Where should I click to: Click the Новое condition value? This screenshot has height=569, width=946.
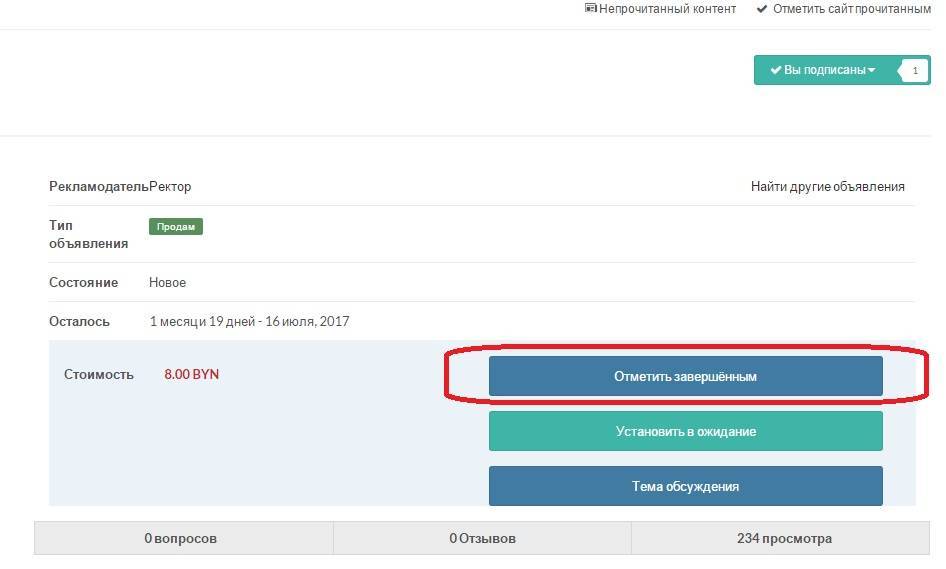tap(167, 283)
